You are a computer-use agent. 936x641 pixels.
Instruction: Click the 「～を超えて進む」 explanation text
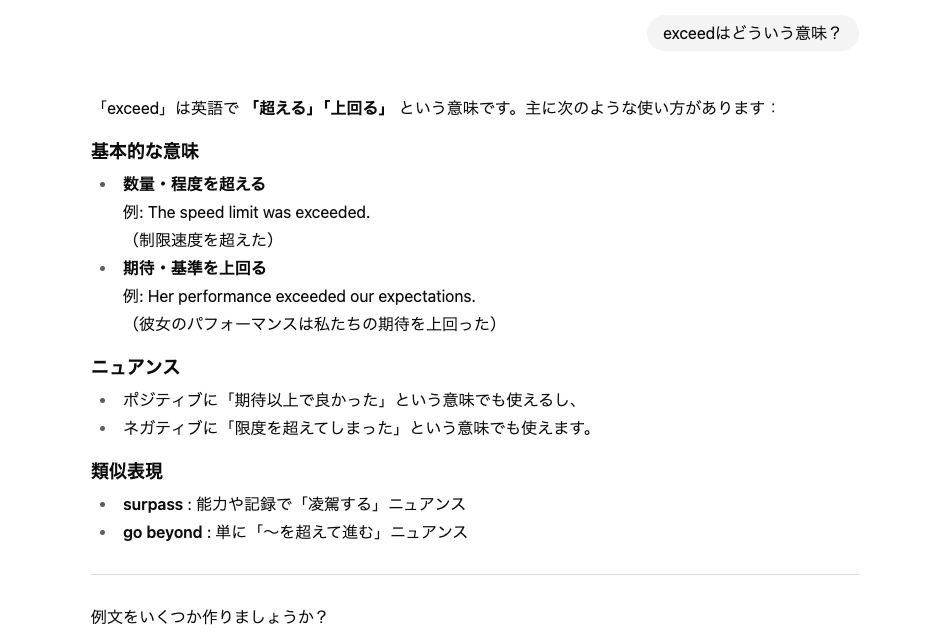(x=341, y=532)
